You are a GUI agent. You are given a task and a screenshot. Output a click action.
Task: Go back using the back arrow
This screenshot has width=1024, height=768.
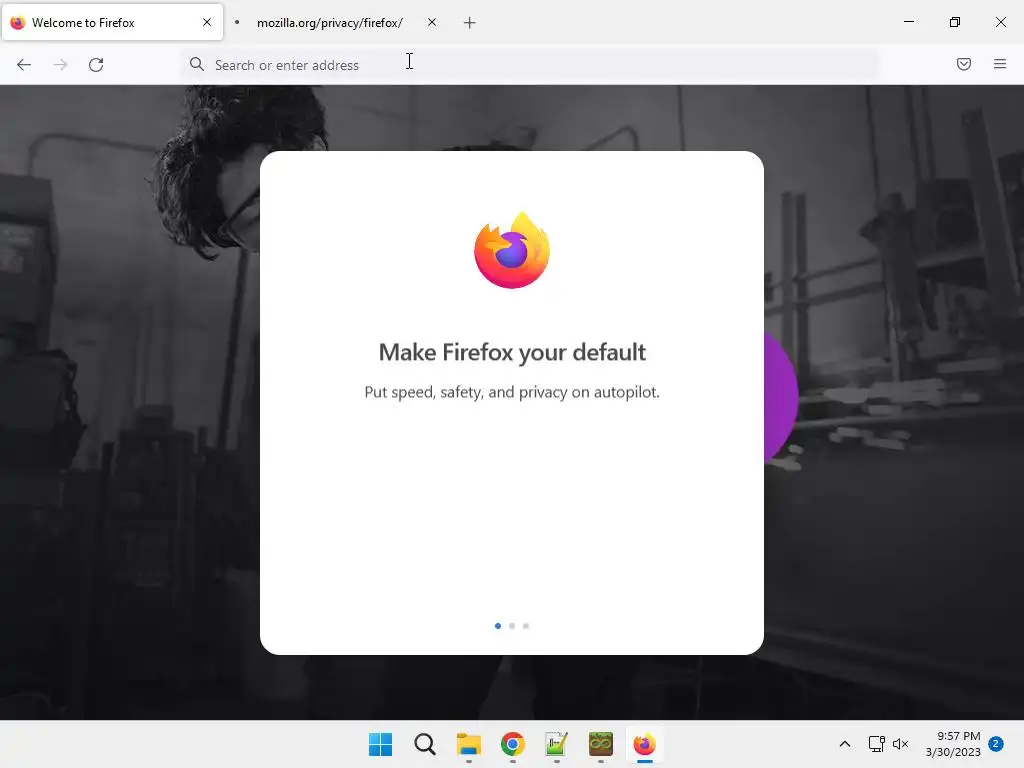(24, 65)
